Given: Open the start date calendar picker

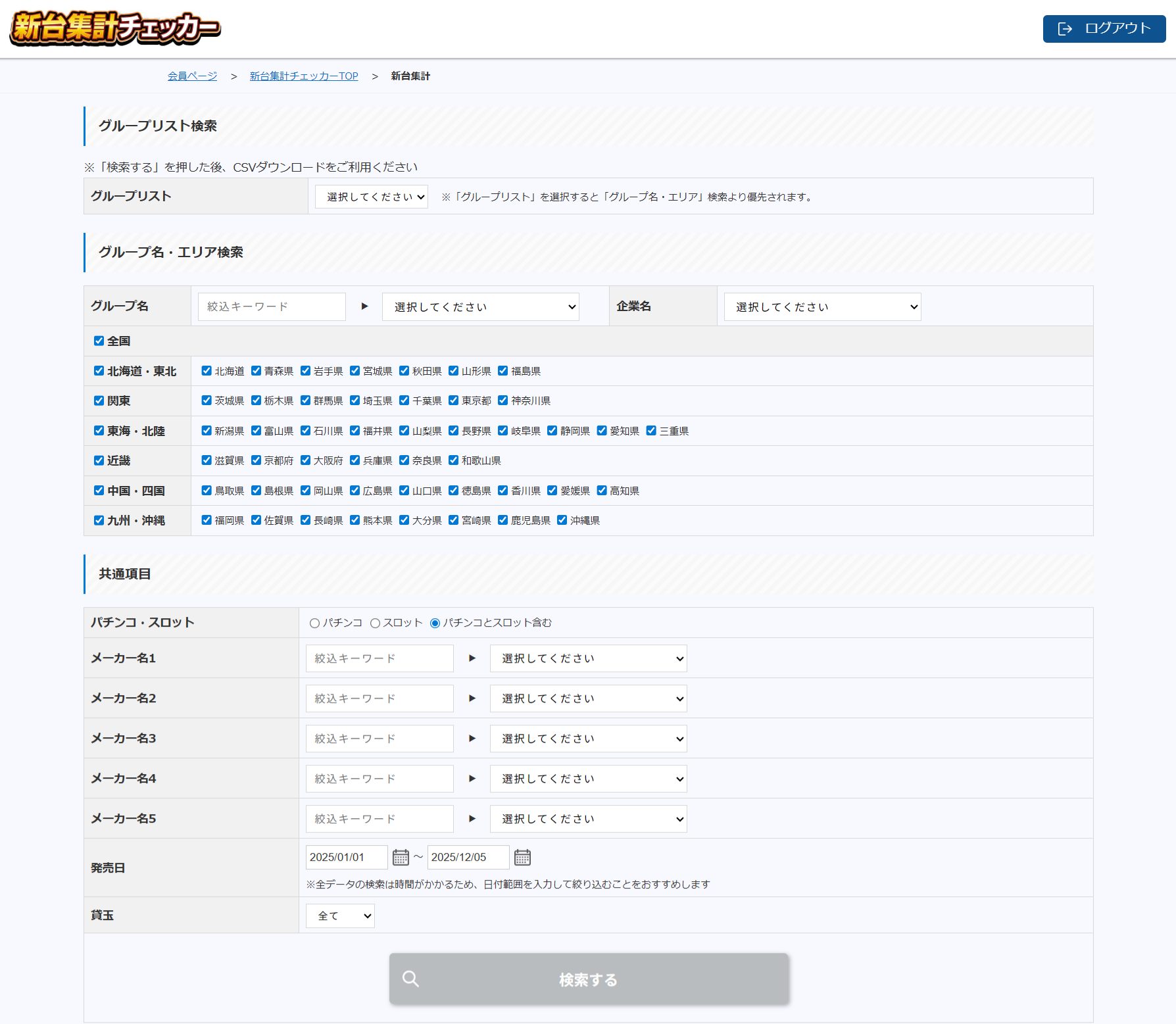Looking at the screenshot, I should (x=401, y=858).
